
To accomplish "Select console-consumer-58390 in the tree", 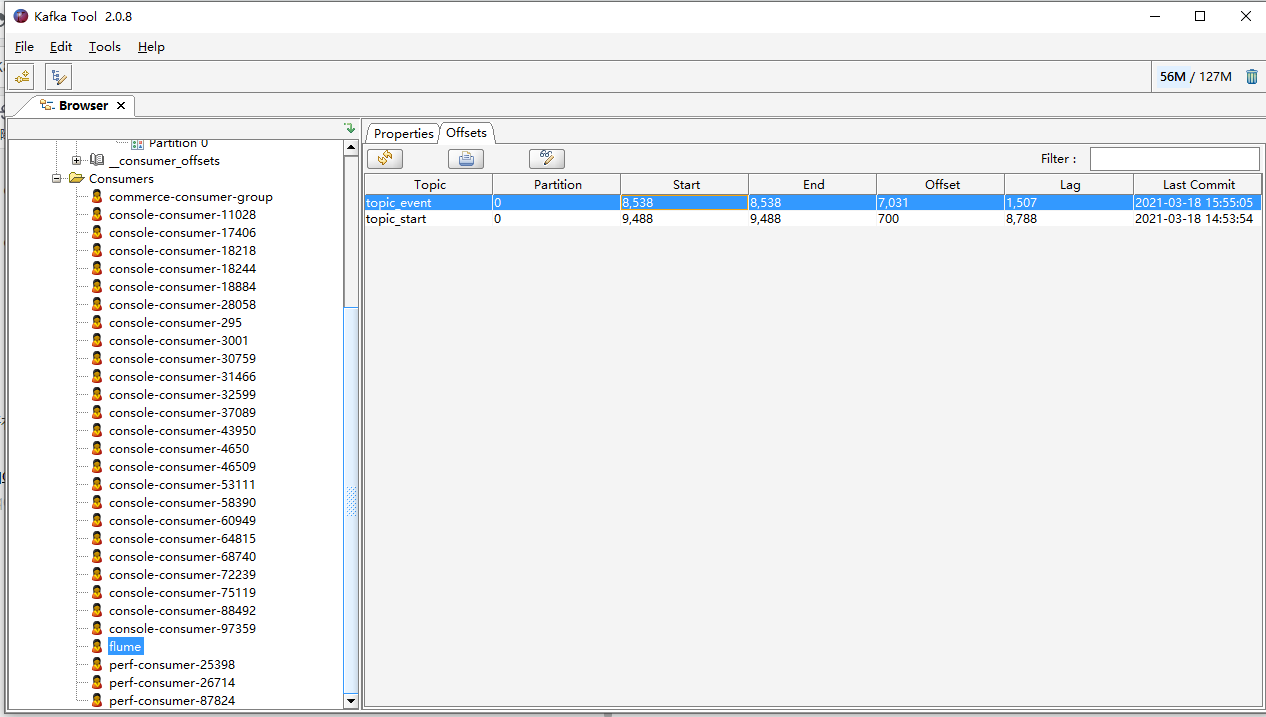I will click(x=182, y=503).
